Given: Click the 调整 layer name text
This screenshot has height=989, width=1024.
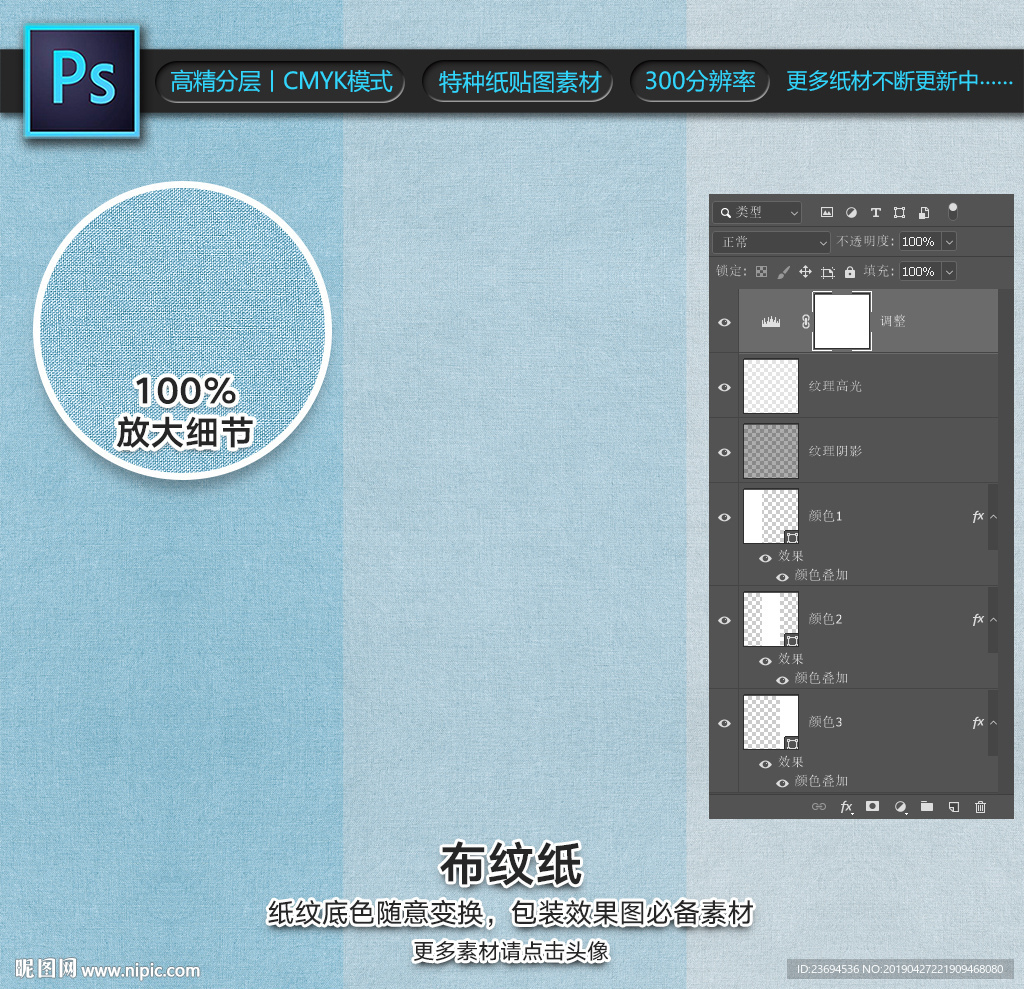Looking at the screenshot, I should [x=893, y=321].
